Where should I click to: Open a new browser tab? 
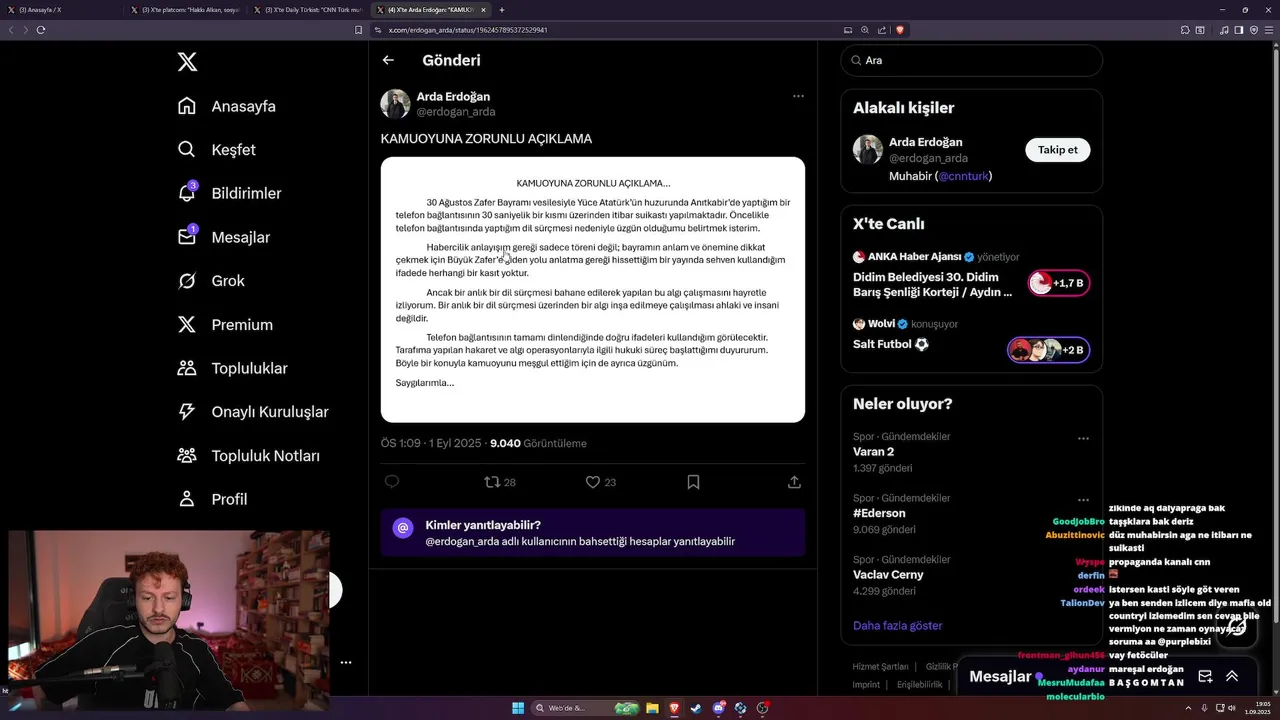[x=502, y=10]
